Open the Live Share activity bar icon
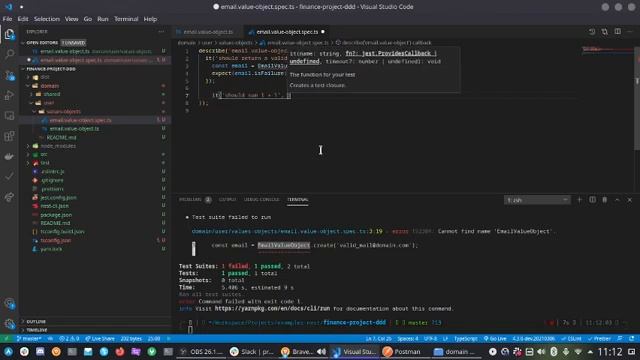The image size is (640, 360). click(9, 197)
